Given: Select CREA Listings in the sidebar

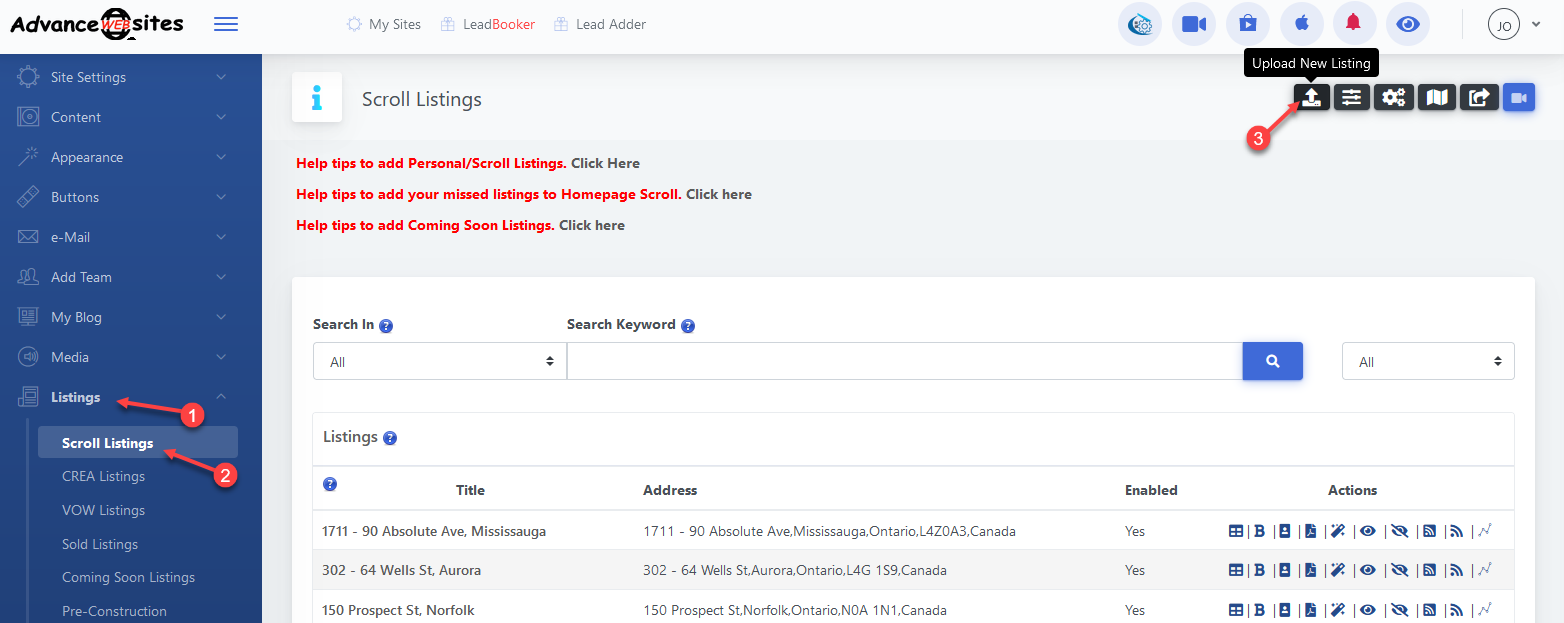Looking at the screenshot, I should 103,476.
